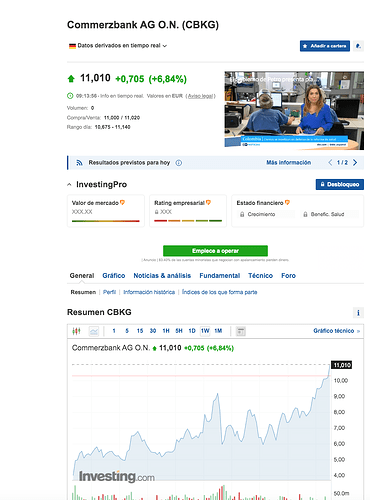
Task: Select candlestick chart type icon
Action: pos(76,331)
